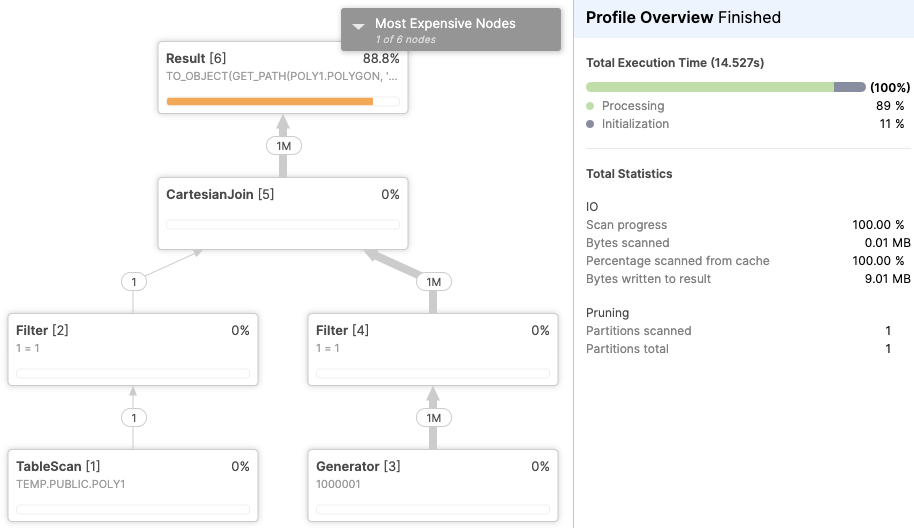This screenshot has height=528, width=914.
Task: Click the Profile Overview heading
Action: click(x=649, y=17)
